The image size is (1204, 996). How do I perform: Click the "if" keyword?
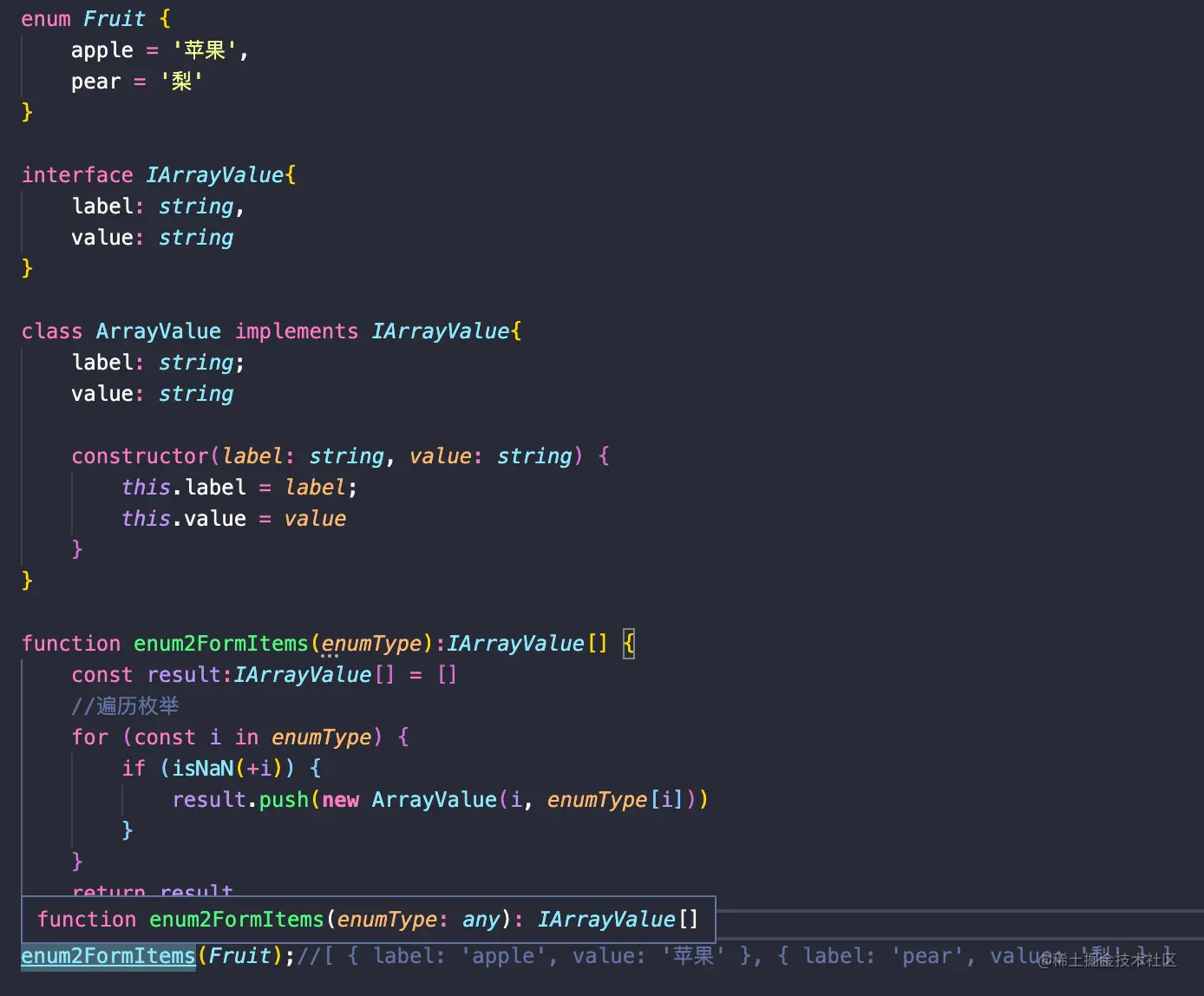134,768
